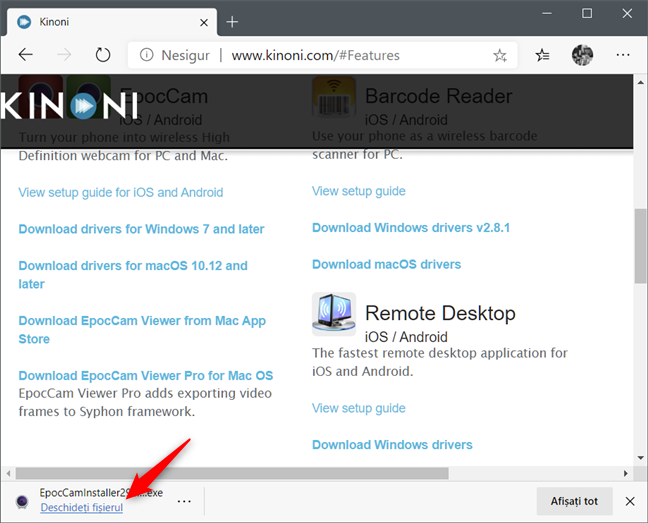The height and width of the screenshot is (523, 648).
Task: Click the Kinoni logo in header
Action: click(x=69, y=106)
